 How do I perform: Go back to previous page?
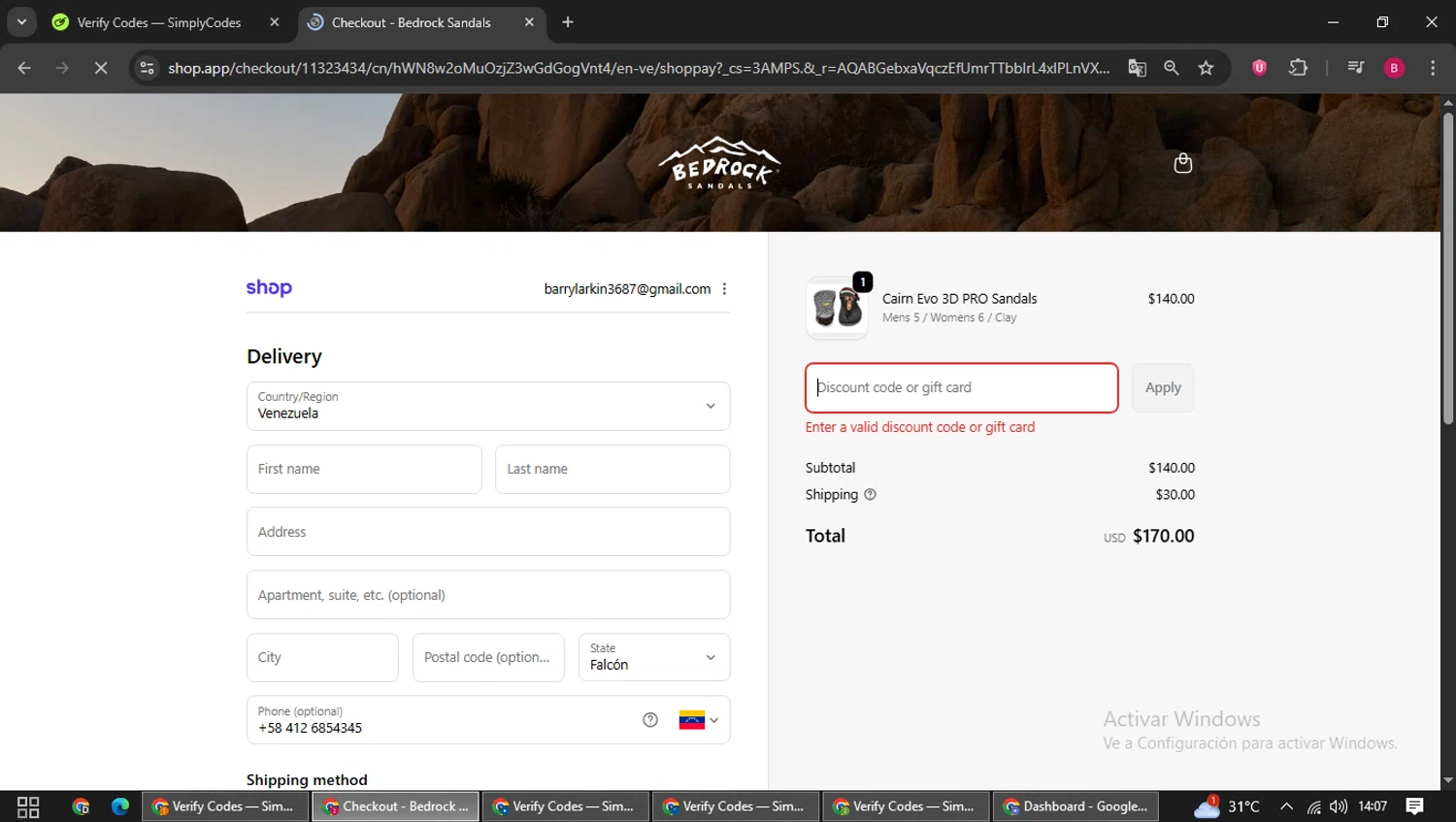[24, 68]
